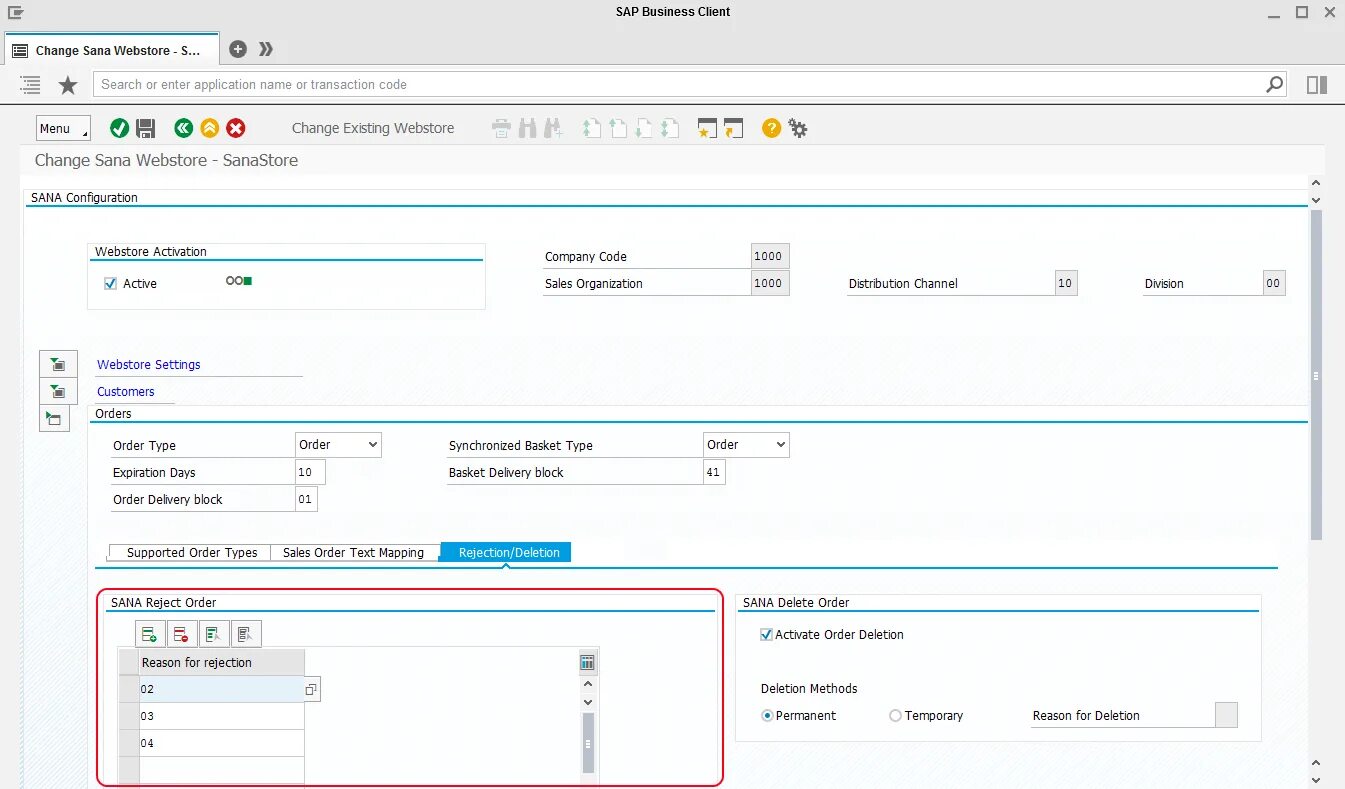Expand the Menu dropdown
Image resolution: width=1345 pixels, height=789 pixels.
click(62, 128)
